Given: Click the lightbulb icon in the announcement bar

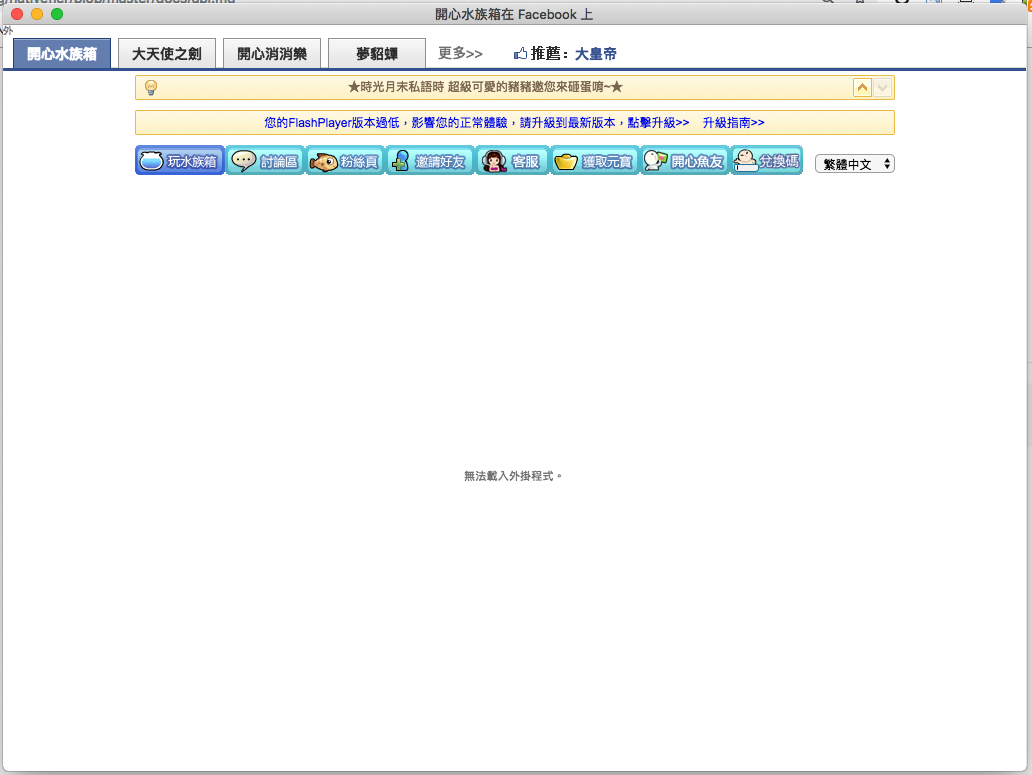Looking at the screenshot, I should [x=151, y=87].
